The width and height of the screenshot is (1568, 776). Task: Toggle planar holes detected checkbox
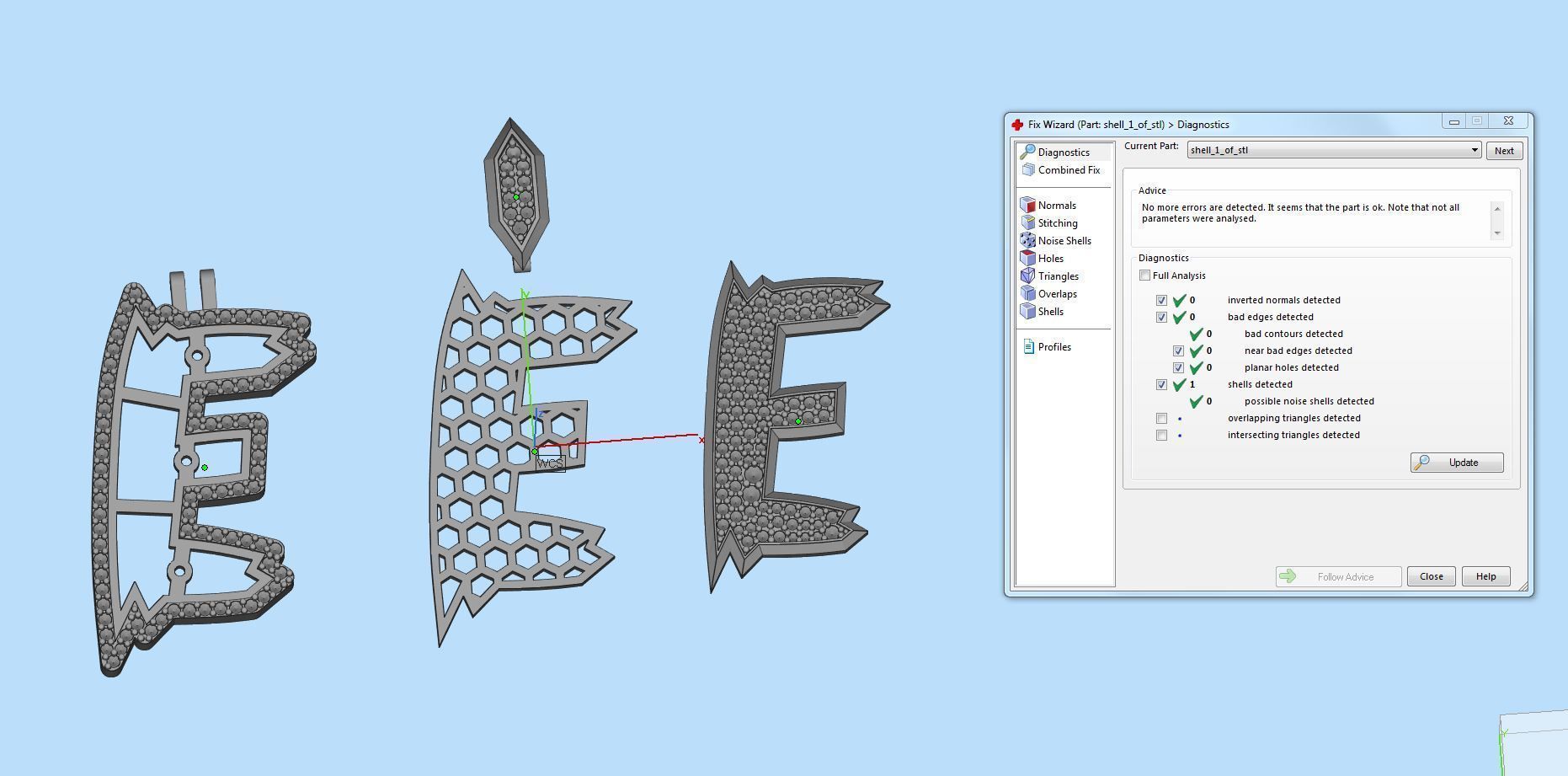pyautogui.click(x=1178, y=367)
